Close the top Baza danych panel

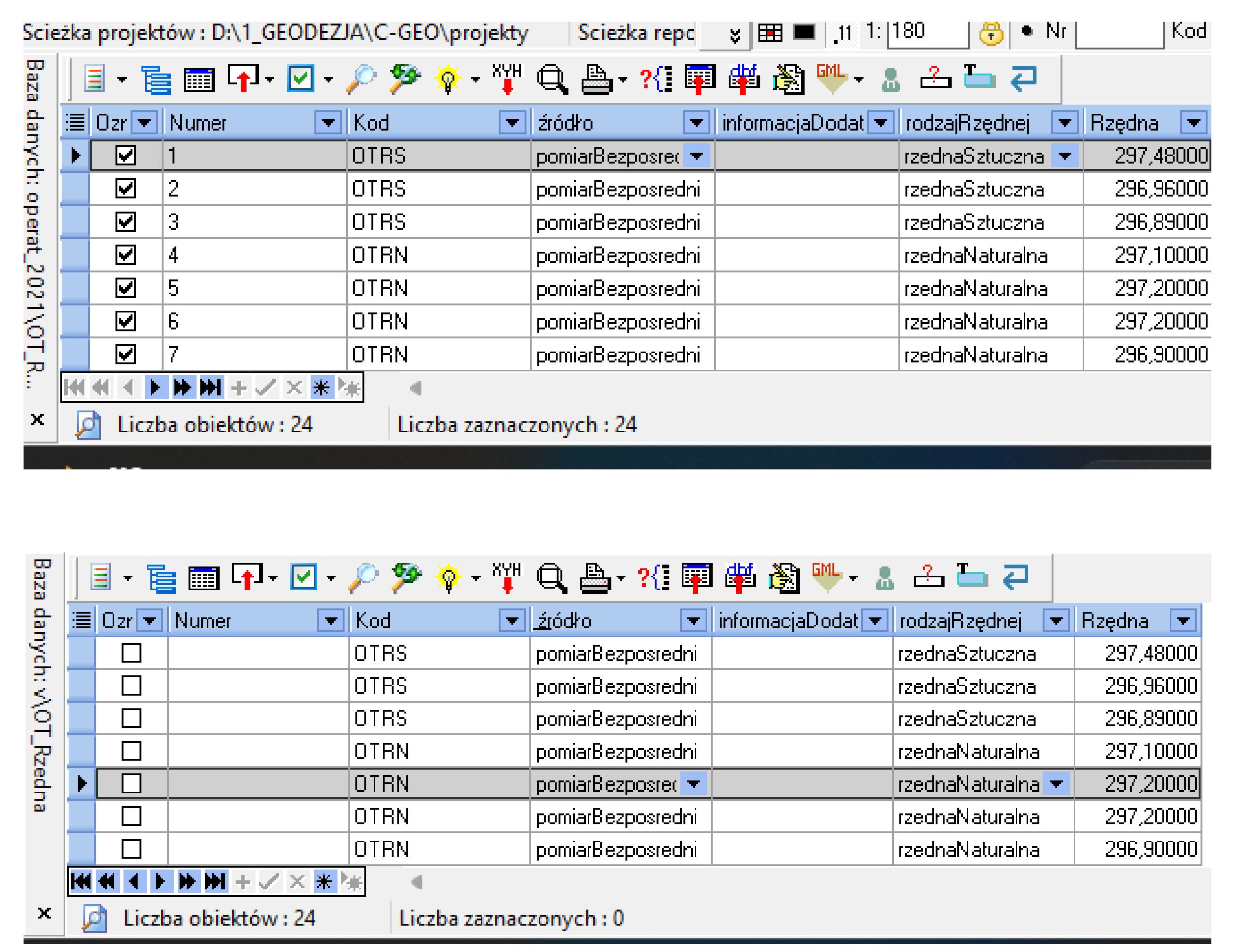[37, 420]
